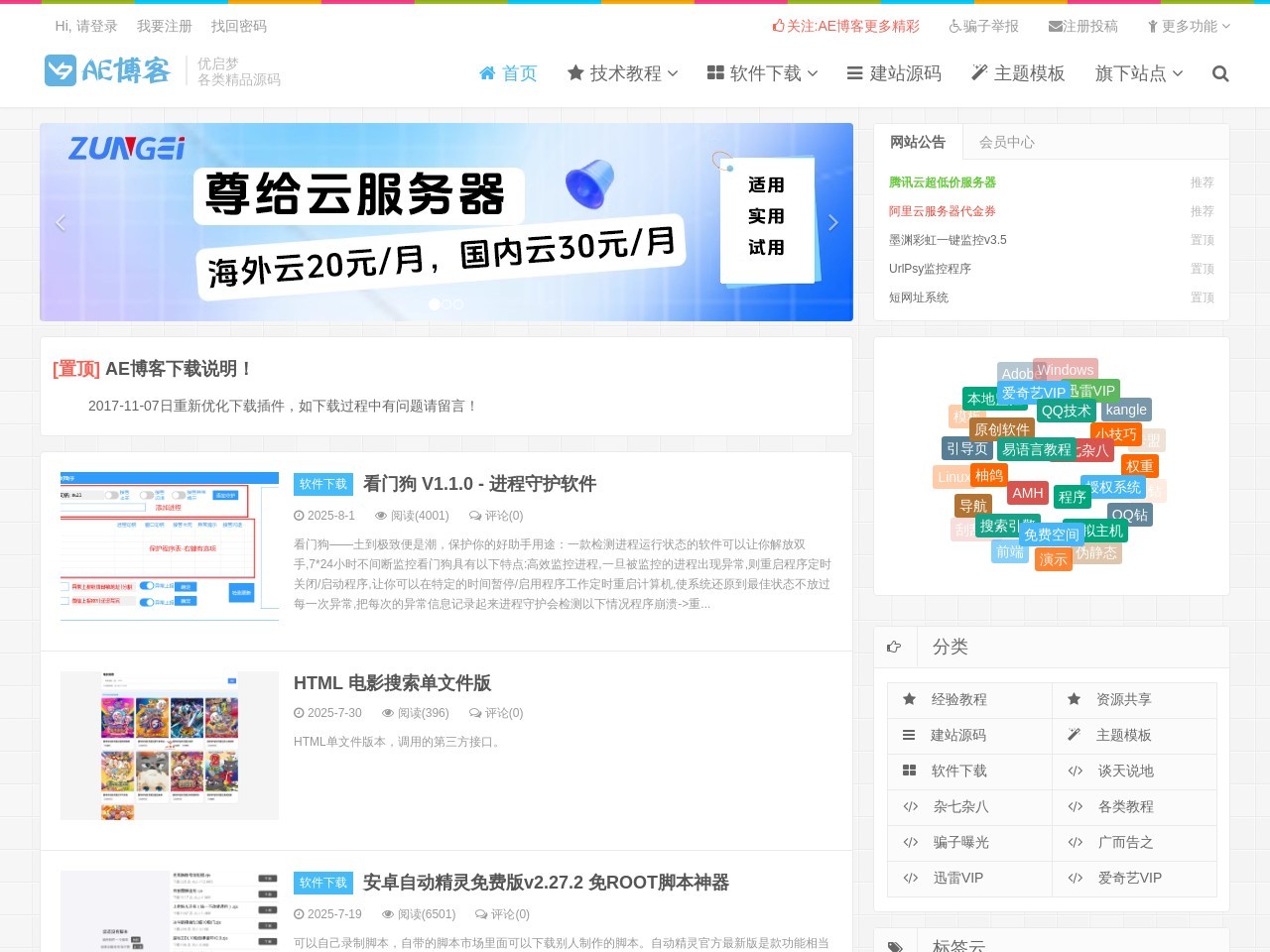
Task: Open 墨渊彩虹一键监控v3.5 announcement
Action: click(x=948, y=240)
